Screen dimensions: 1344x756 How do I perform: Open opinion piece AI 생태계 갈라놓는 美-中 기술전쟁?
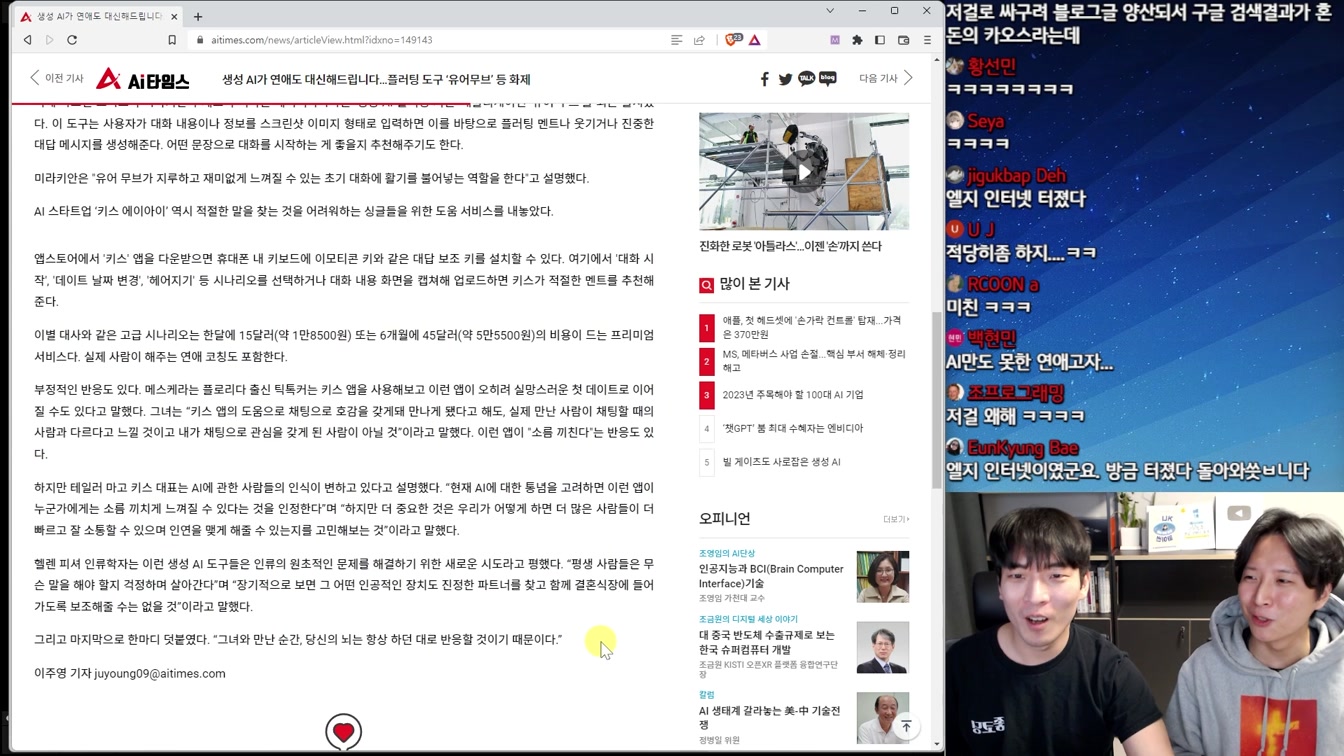pyautogui.click(x=770, y=717)
